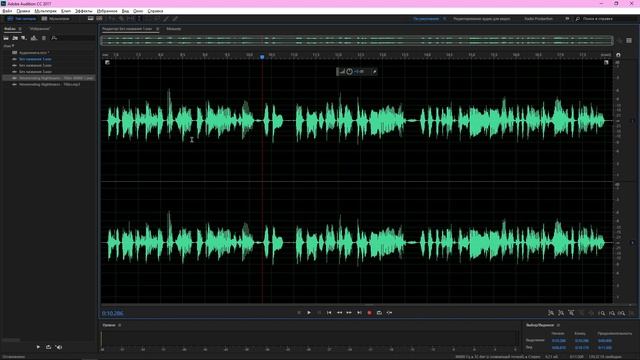Select the Editor tab
The width and height of the screenshot is (640, 360).
tap(127, 29)
